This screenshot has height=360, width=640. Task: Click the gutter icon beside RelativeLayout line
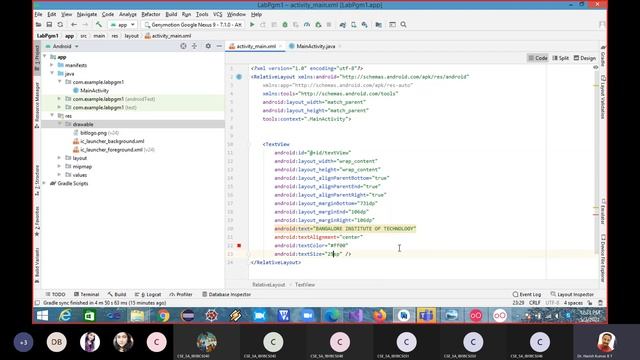[239, 77]
